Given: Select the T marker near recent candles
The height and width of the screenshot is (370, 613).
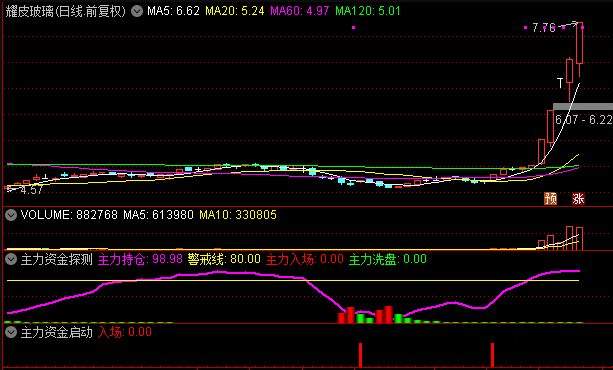Looking at the screenshot, I should [560, 83].
